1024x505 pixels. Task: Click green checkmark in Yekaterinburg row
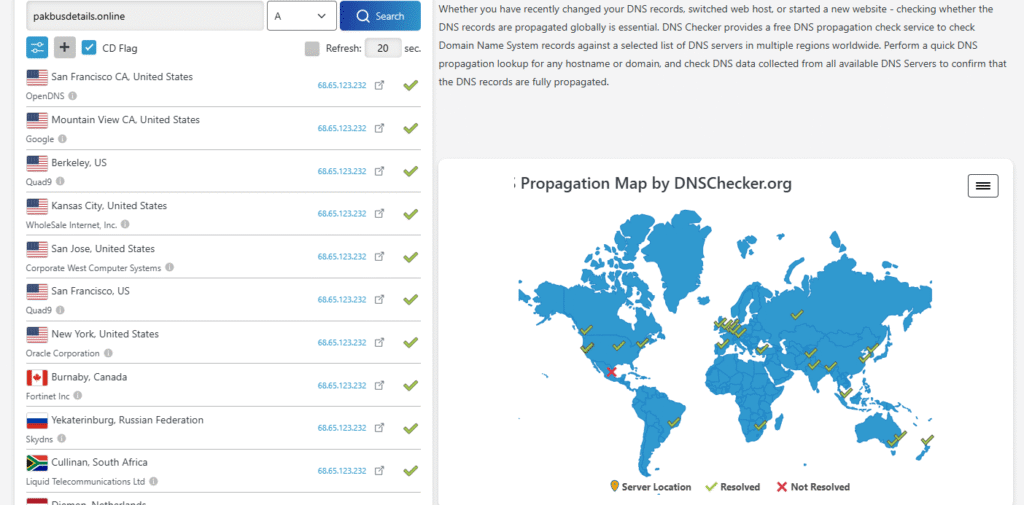[x=410, y=428]
